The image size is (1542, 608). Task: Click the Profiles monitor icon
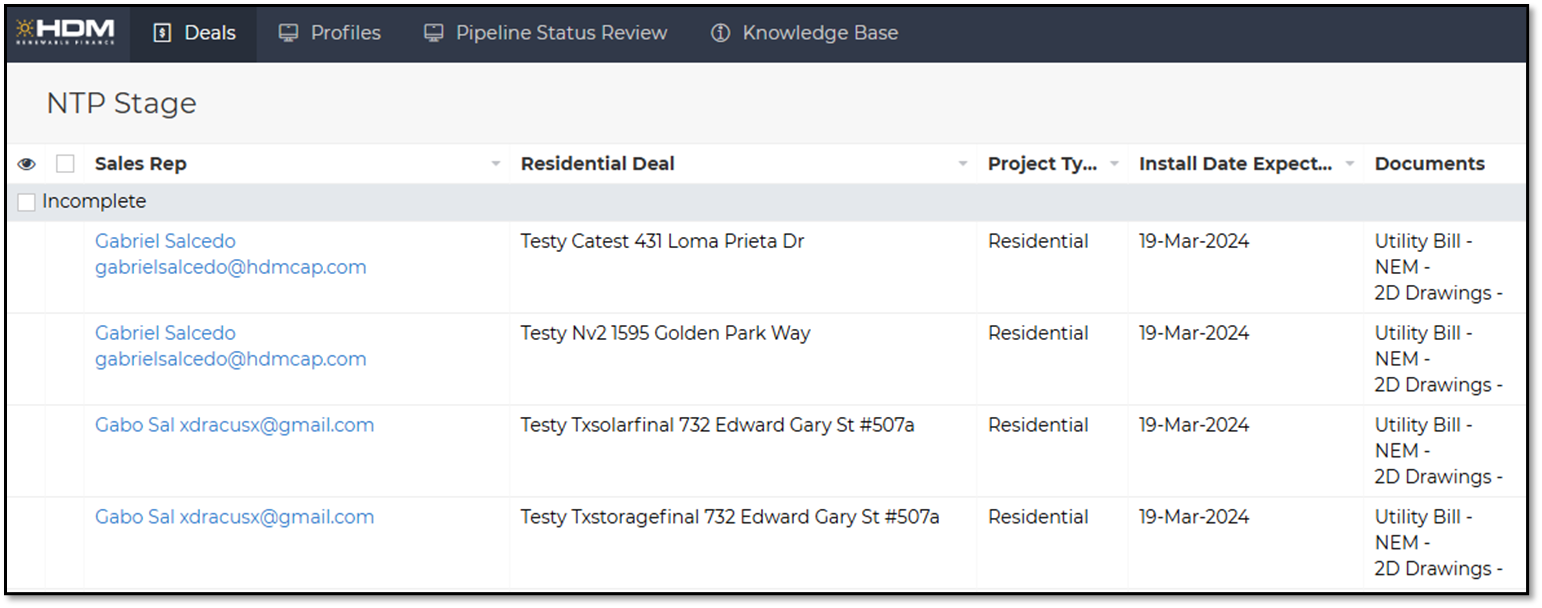pyautogui.click(x=288, y=33)
